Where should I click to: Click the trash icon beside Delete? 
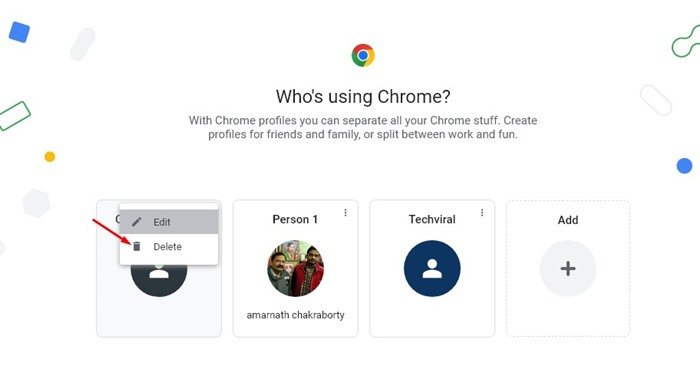point(137,246)
